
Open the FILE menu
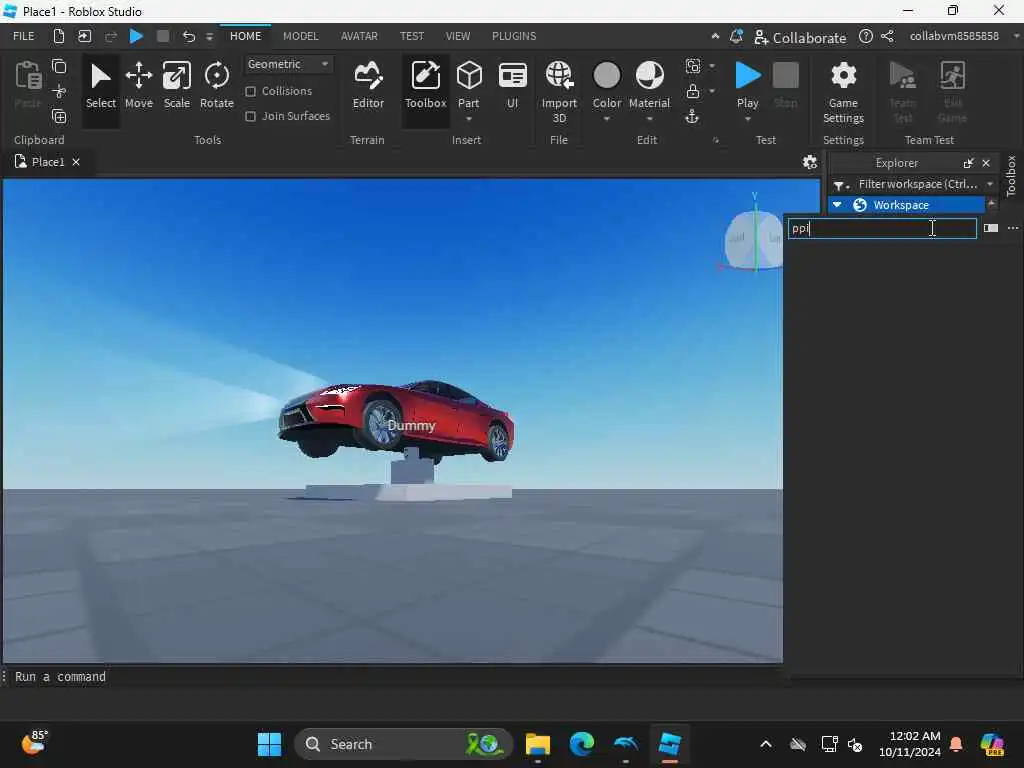click(24, 36)
